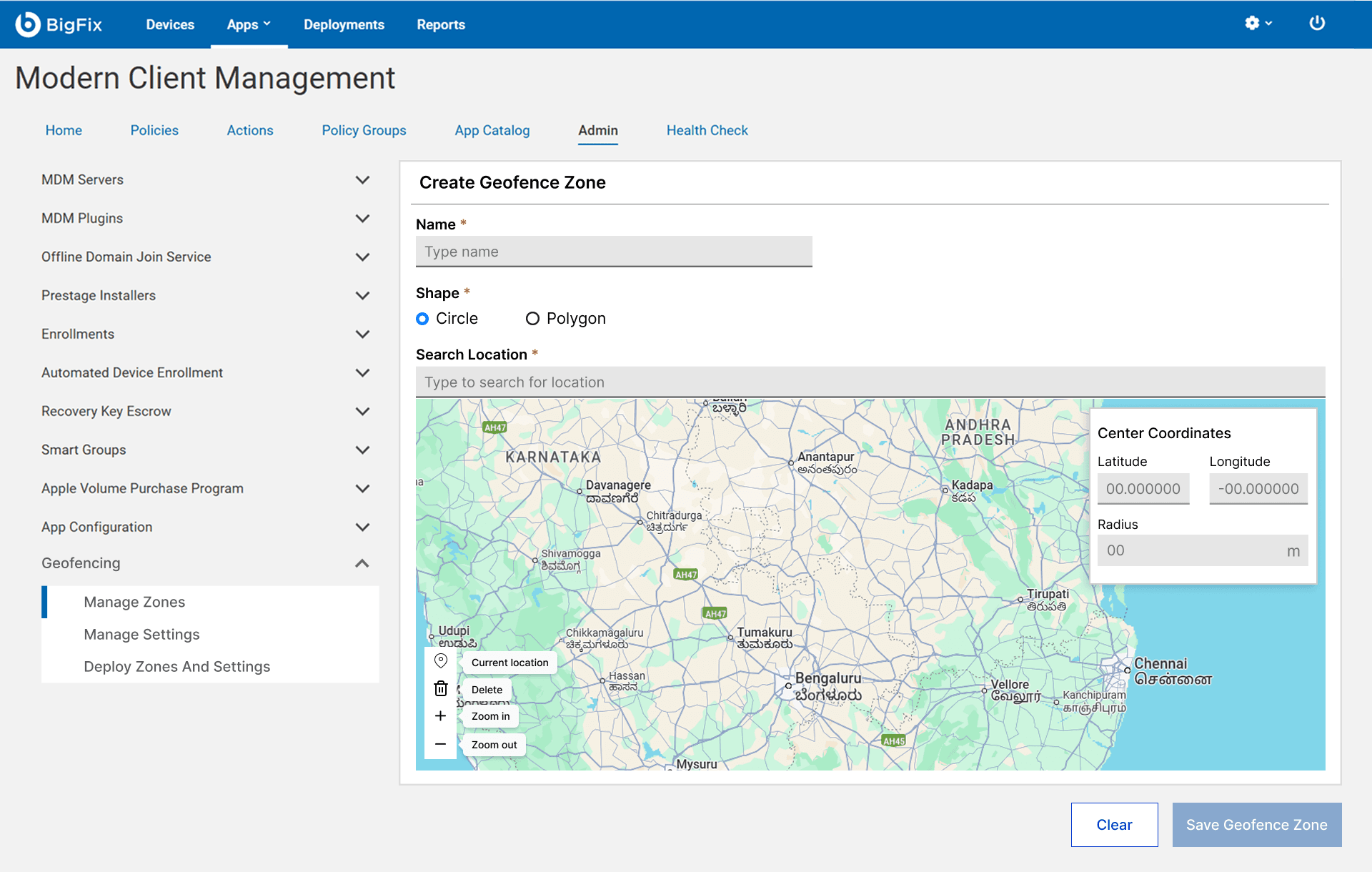Click Bengaluru on the map

click(827, 686)
